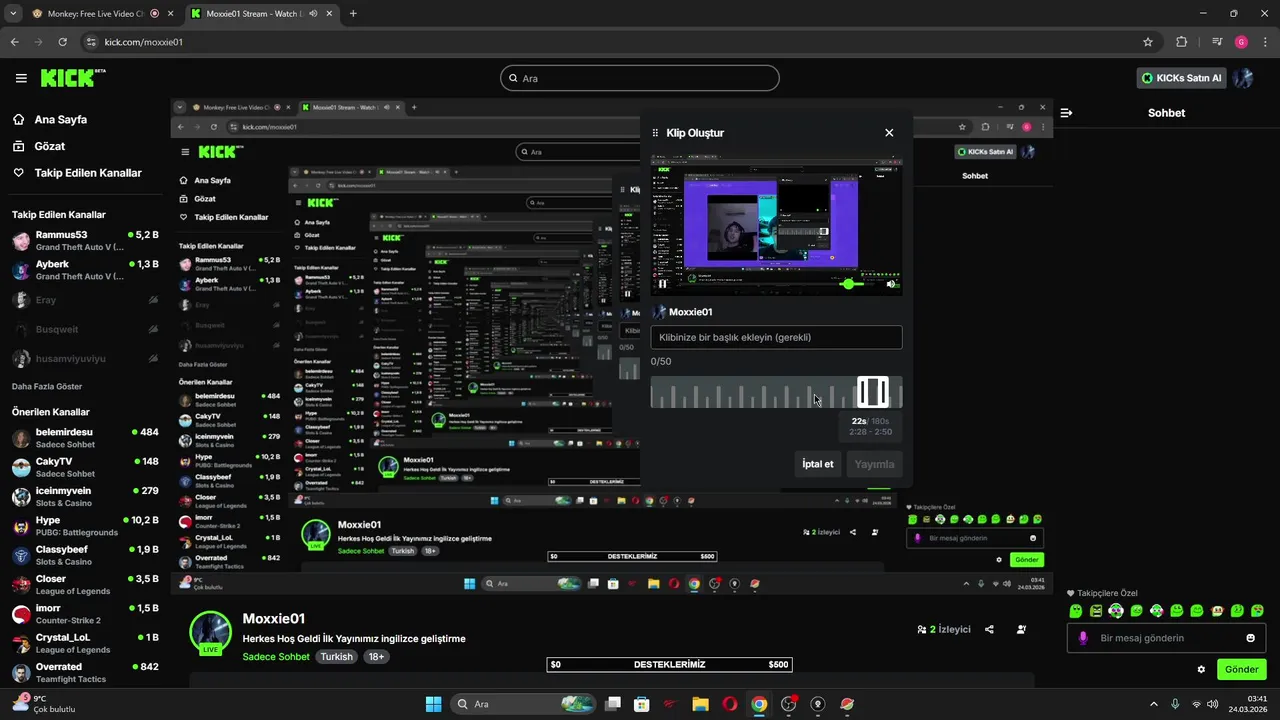Viewport: 1280px width, 720px height.
Task: Click the 2 İzleyici viewer count
Action: [x=944, y=629]
